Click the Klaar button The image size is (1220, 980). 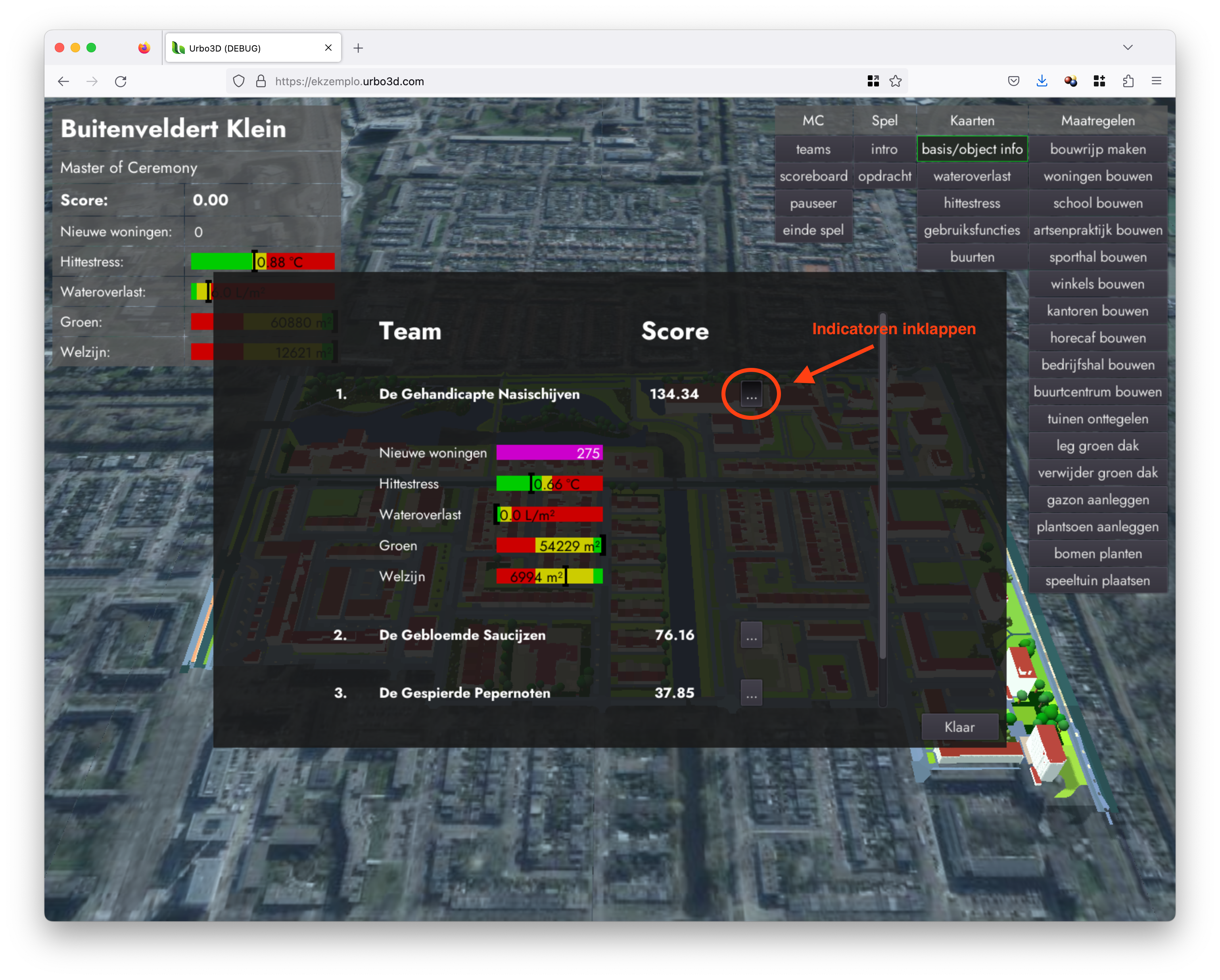(959, 727)
